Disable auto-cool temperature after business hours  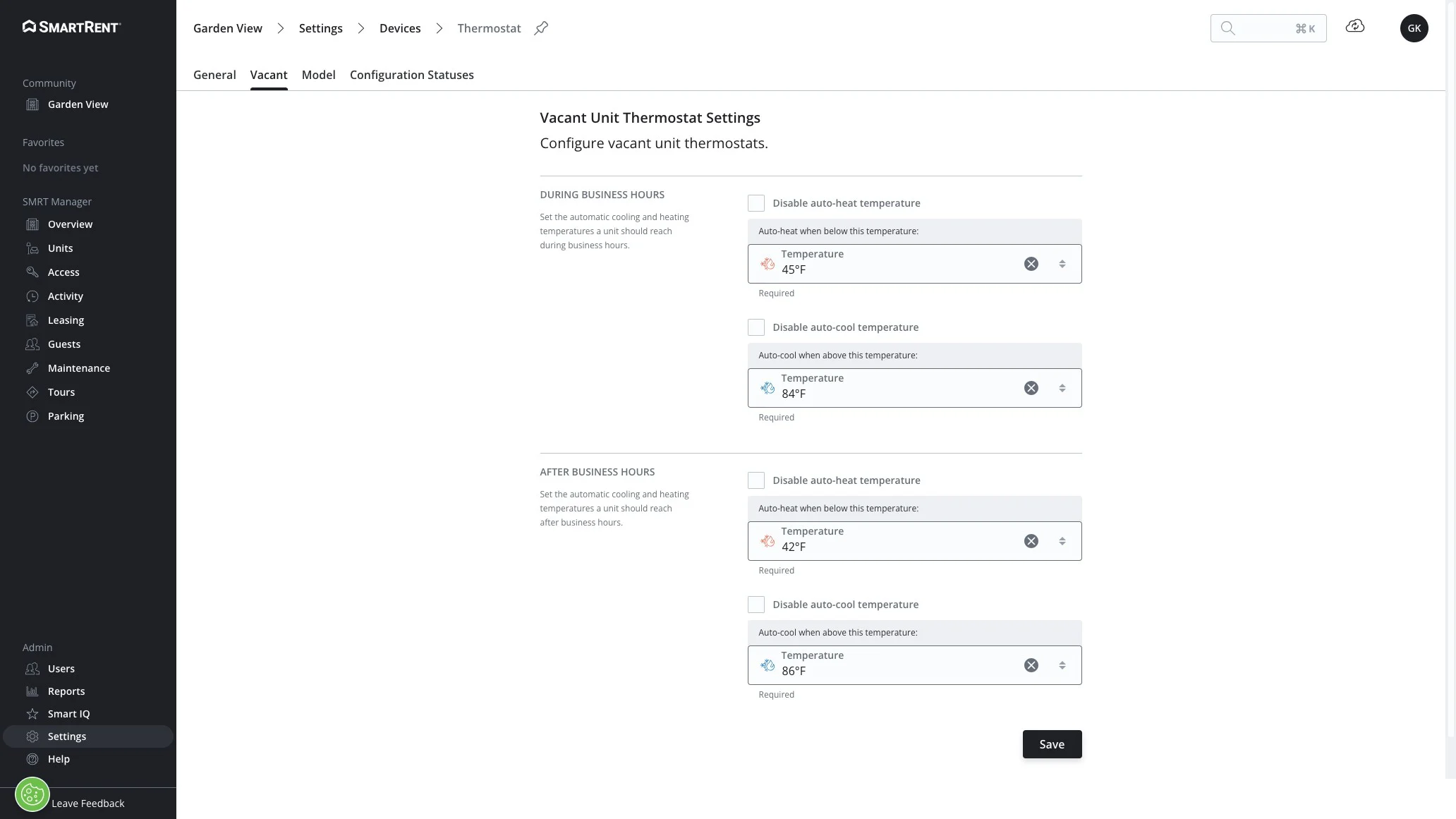pyautogui.click(x=756, y=605)
